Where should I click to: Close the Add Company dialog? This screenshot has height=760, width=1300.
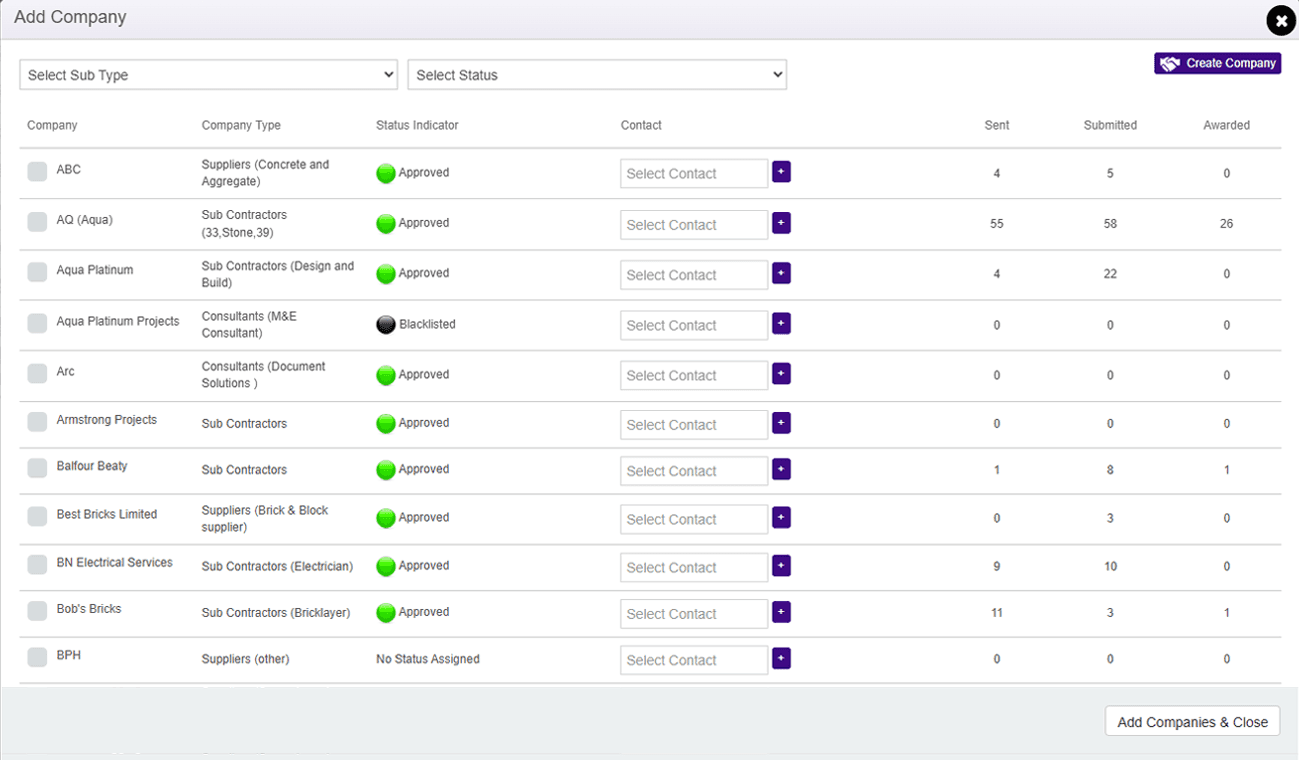pos(1280,20)
